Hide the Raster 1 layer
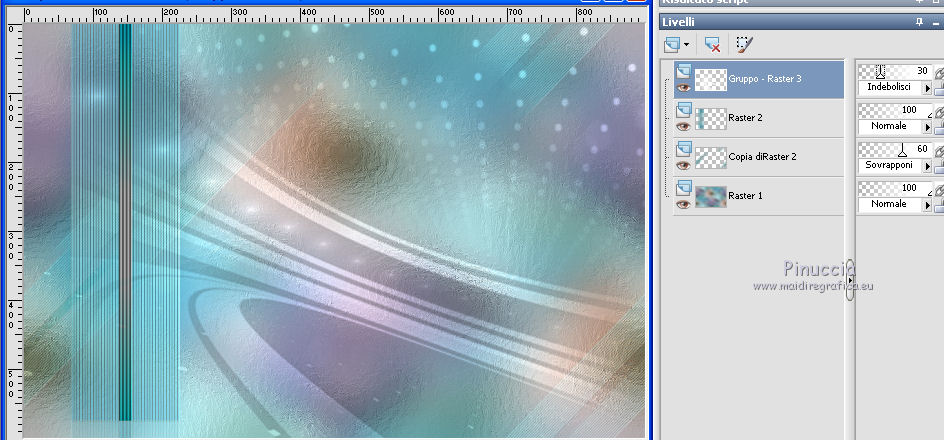This screenshot has width=944, height=440. (683, 205)
